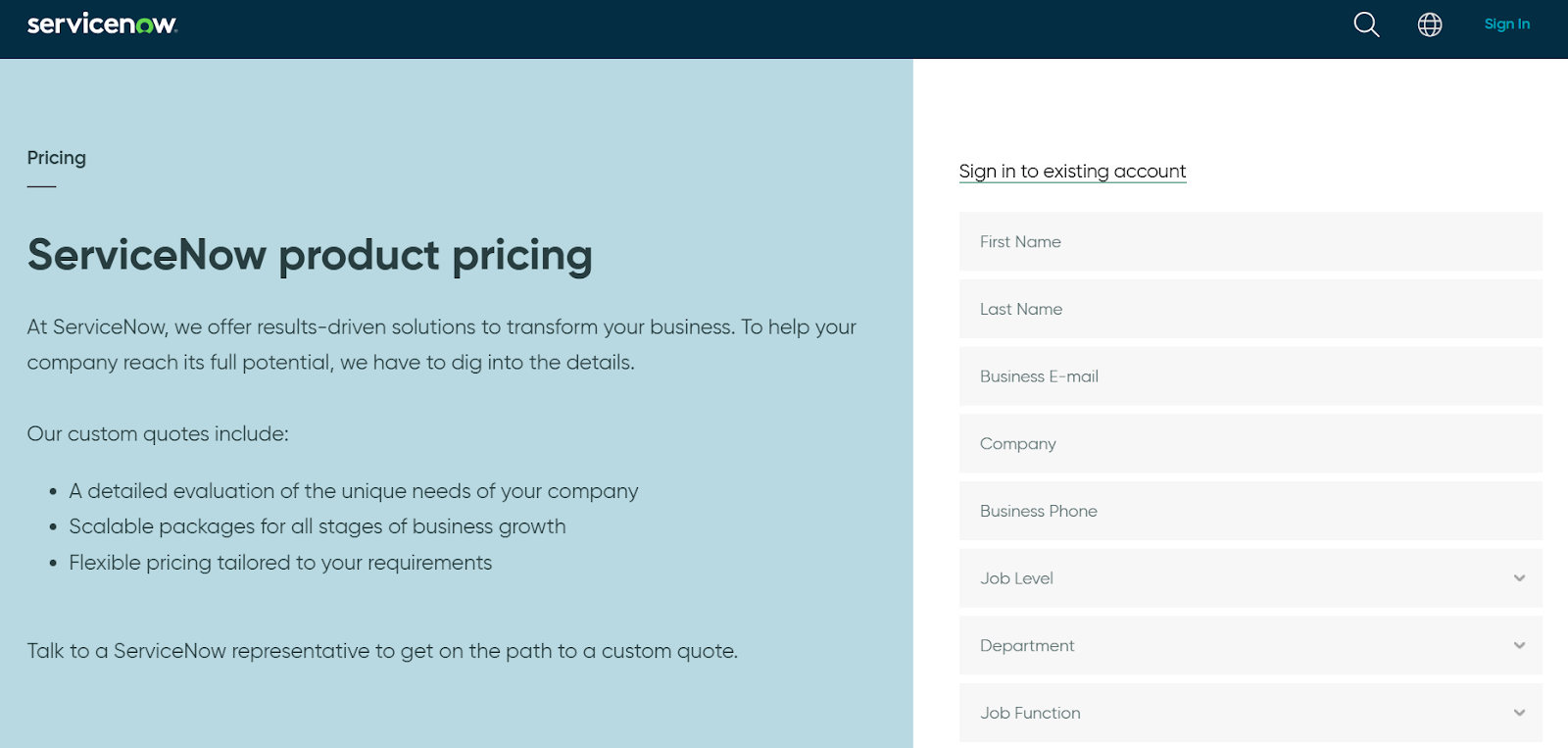Focus the First Name field
The height and width of the screenshot is (748, 1568).
pos(1249,242)
